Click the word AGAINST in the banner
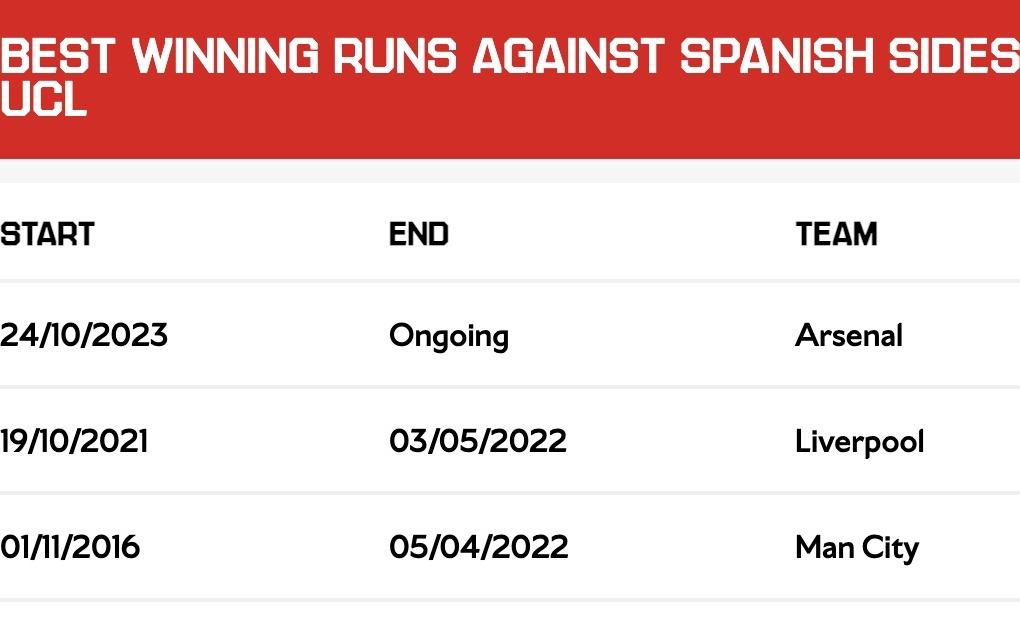Image resolution: width=1020 pixels, height=638 pixels. click(x=567, y=57)
